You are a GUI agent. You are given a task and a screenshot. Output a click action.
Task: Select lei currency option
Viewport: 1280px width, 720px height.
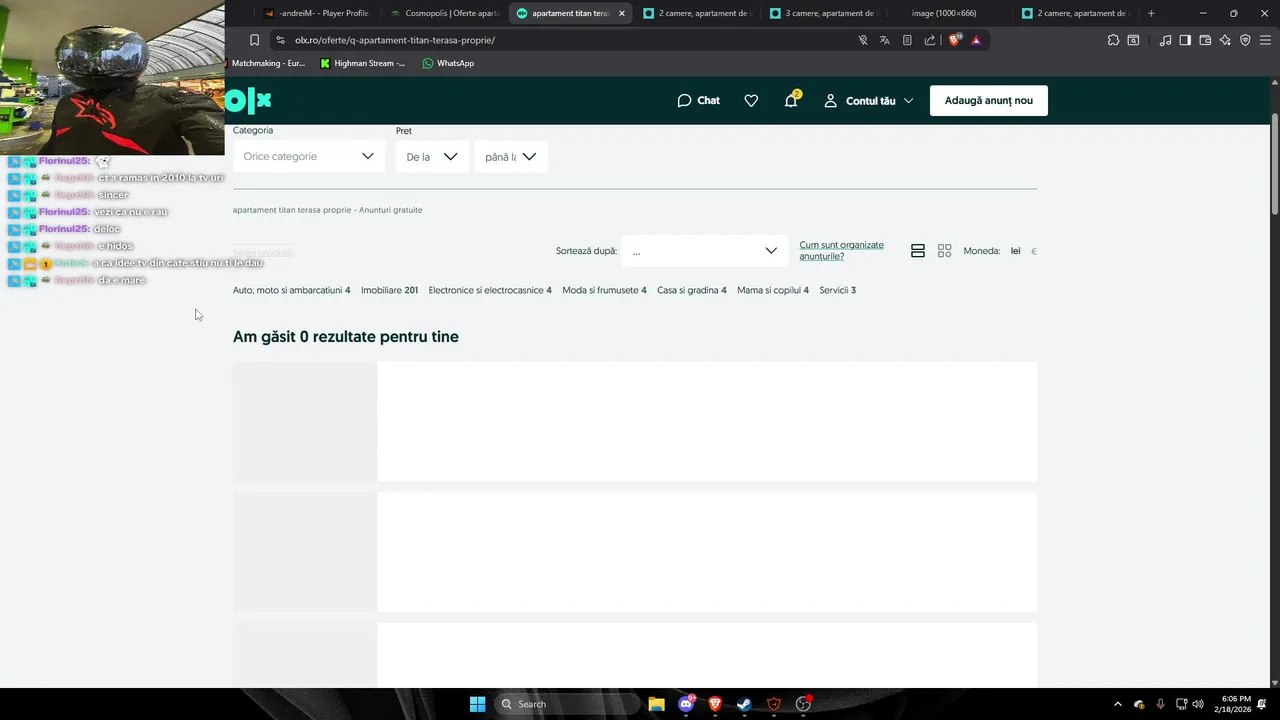pyautogui.click(x=1015, y=251)
